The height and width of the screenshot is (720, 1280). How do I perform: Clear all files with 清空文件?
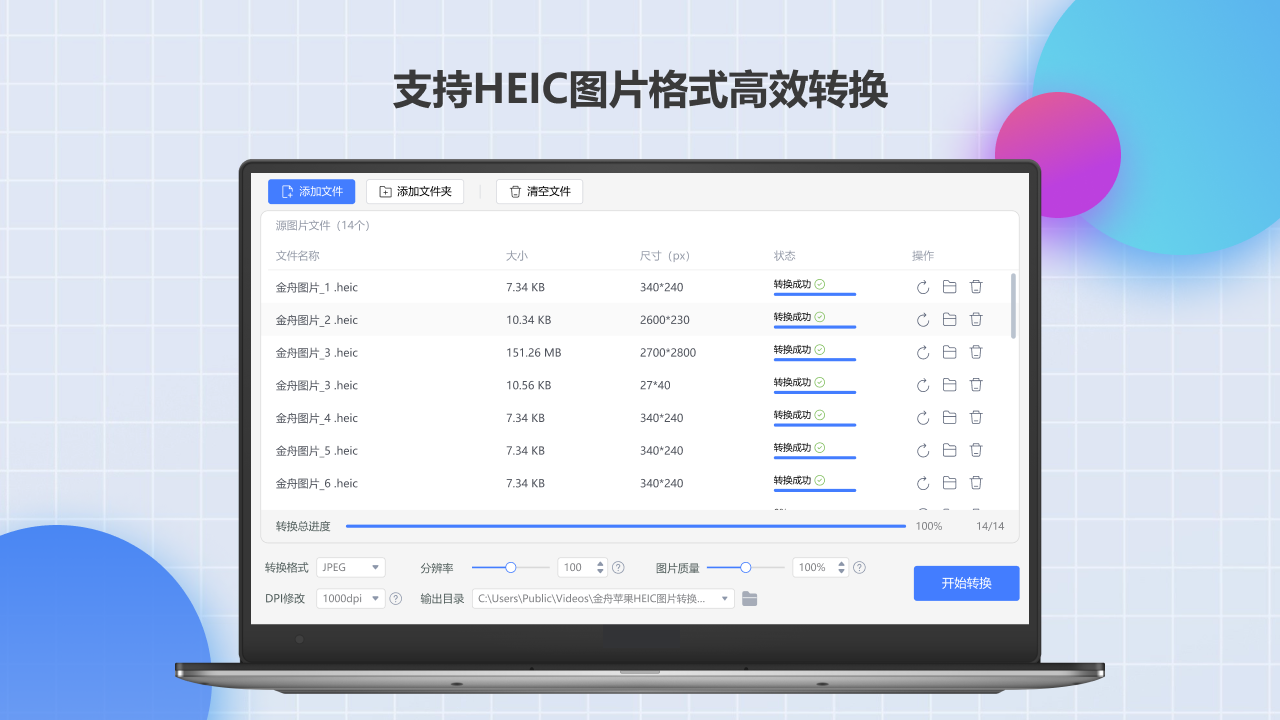point(539,191)
